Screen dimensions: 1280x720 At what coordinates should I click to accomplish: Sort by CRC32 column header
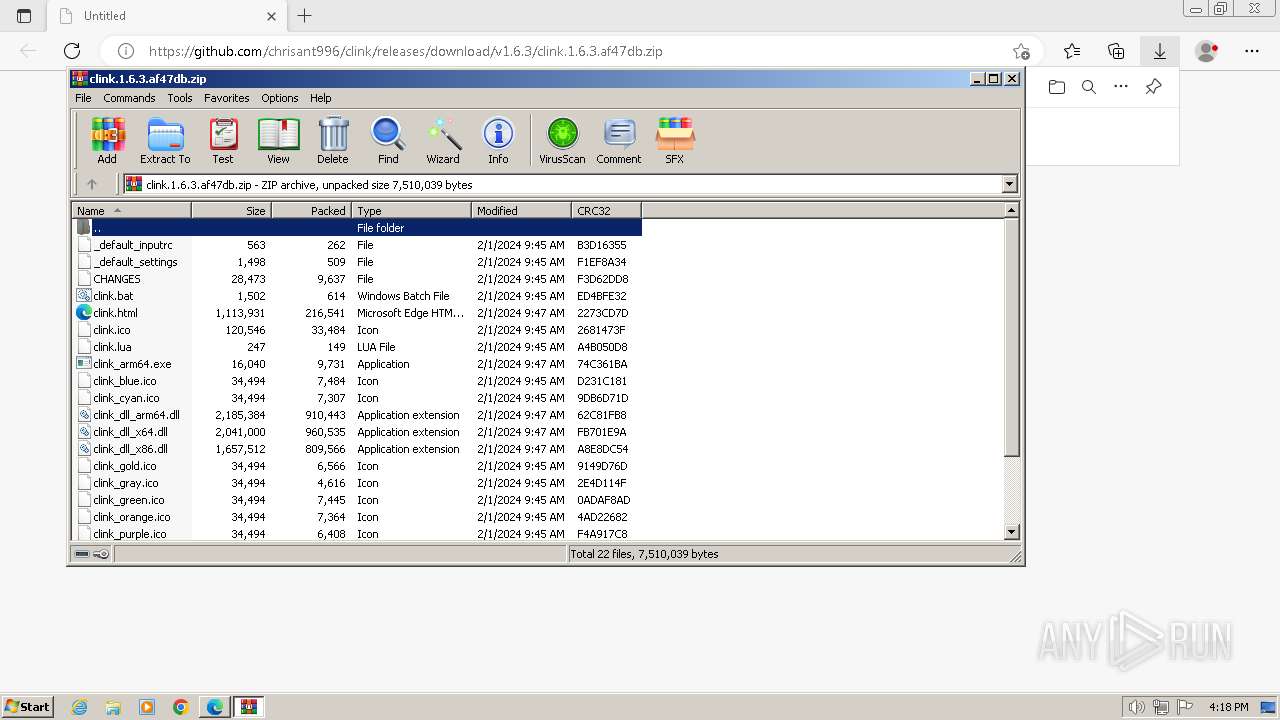pyautogui.click(x=606, y=210)
